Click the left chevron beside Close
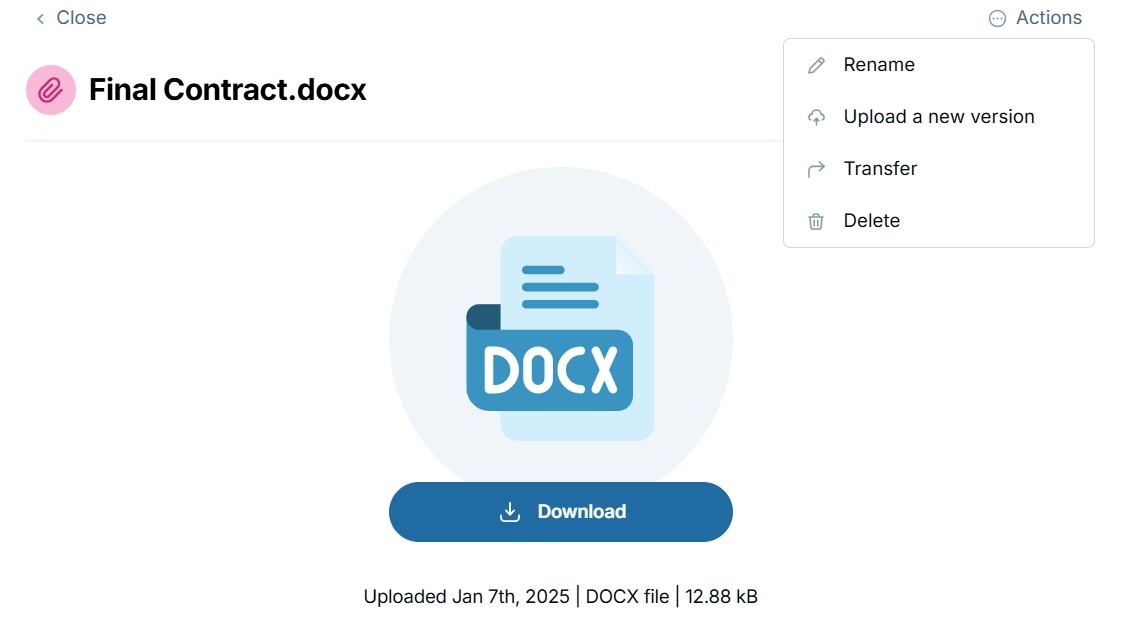The image size is (1138, 633). 41,19
